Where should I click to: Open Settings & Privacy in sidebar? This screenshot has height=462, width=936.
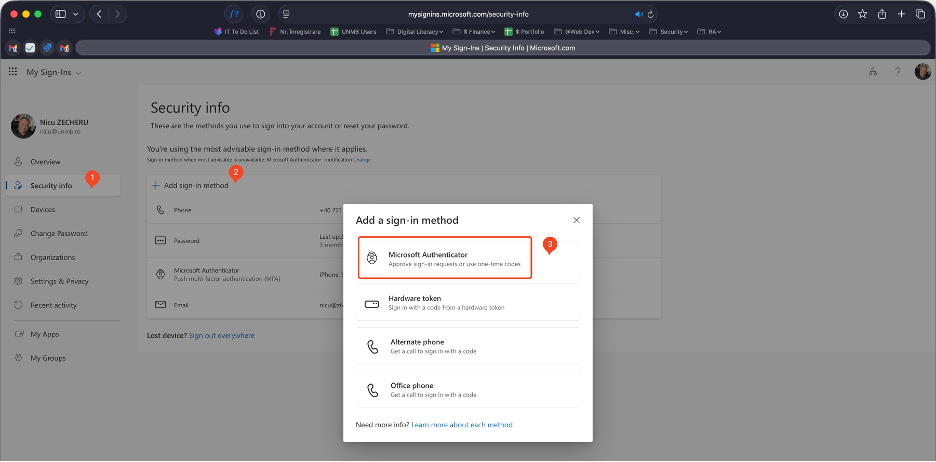59,281
